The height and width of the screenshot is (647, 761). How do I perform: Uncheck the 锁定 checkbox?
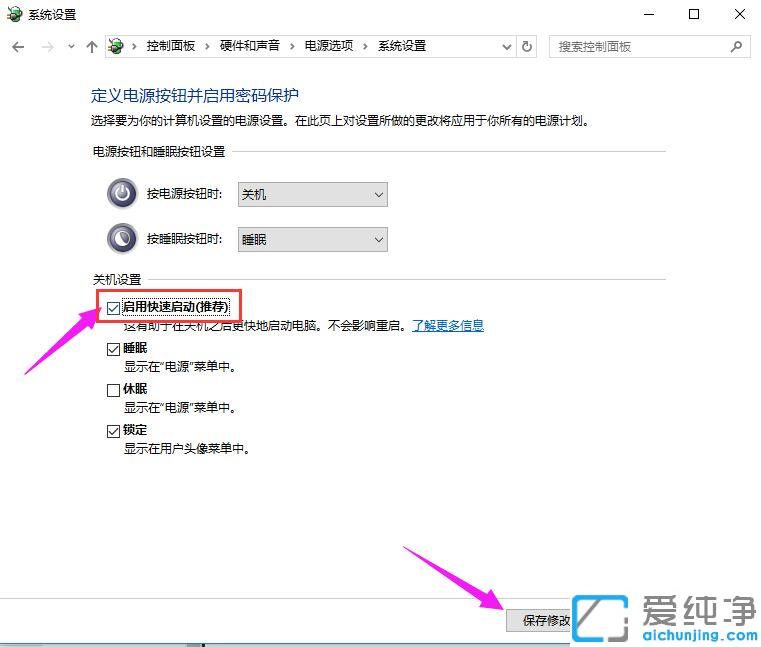pyautogui.click(x=114, y=431)
